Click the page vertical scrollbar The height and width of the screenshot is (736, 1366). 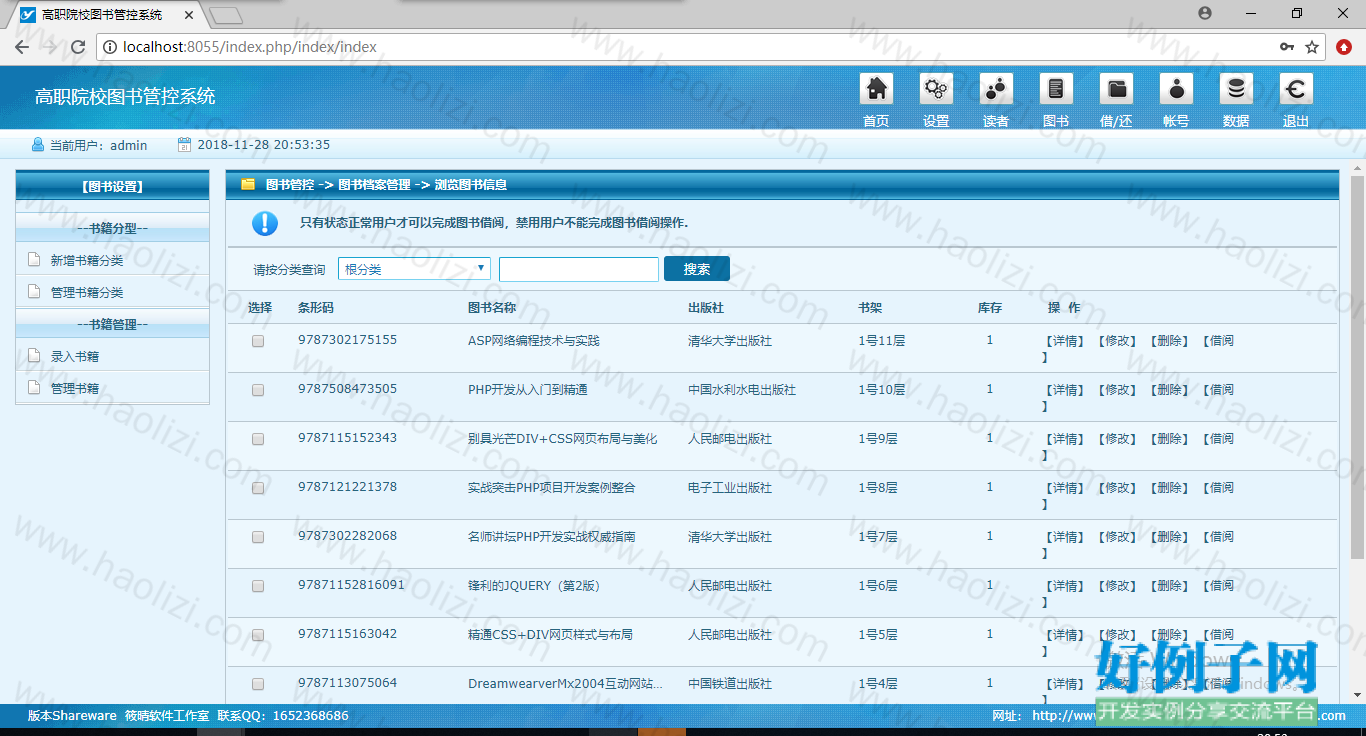click(x=1357, y=367)
